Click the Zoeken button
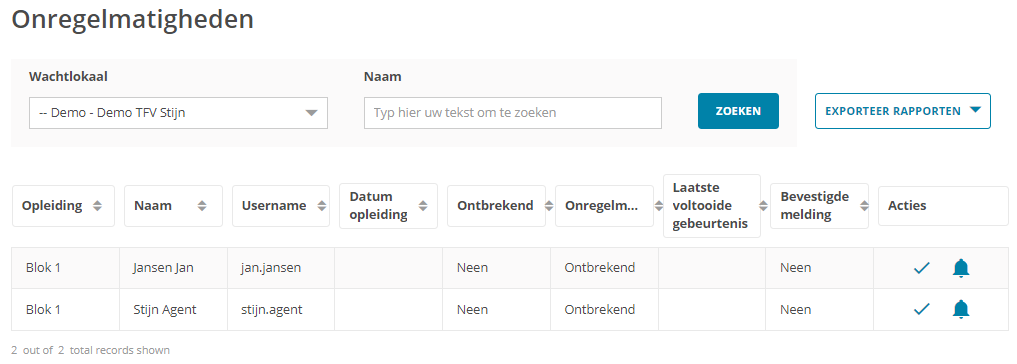 (738, 111)
